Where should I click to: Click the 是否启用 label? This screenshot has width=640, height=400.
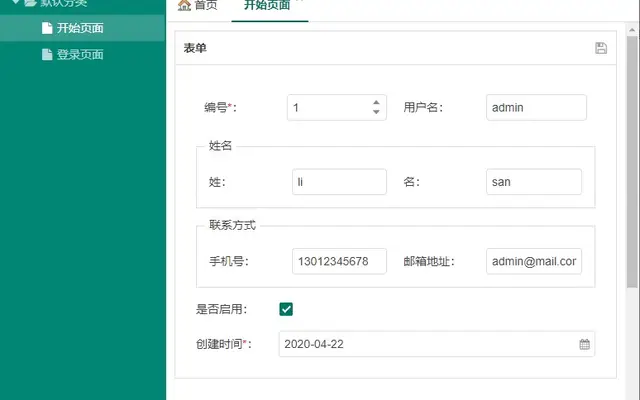tap(221, 309)
